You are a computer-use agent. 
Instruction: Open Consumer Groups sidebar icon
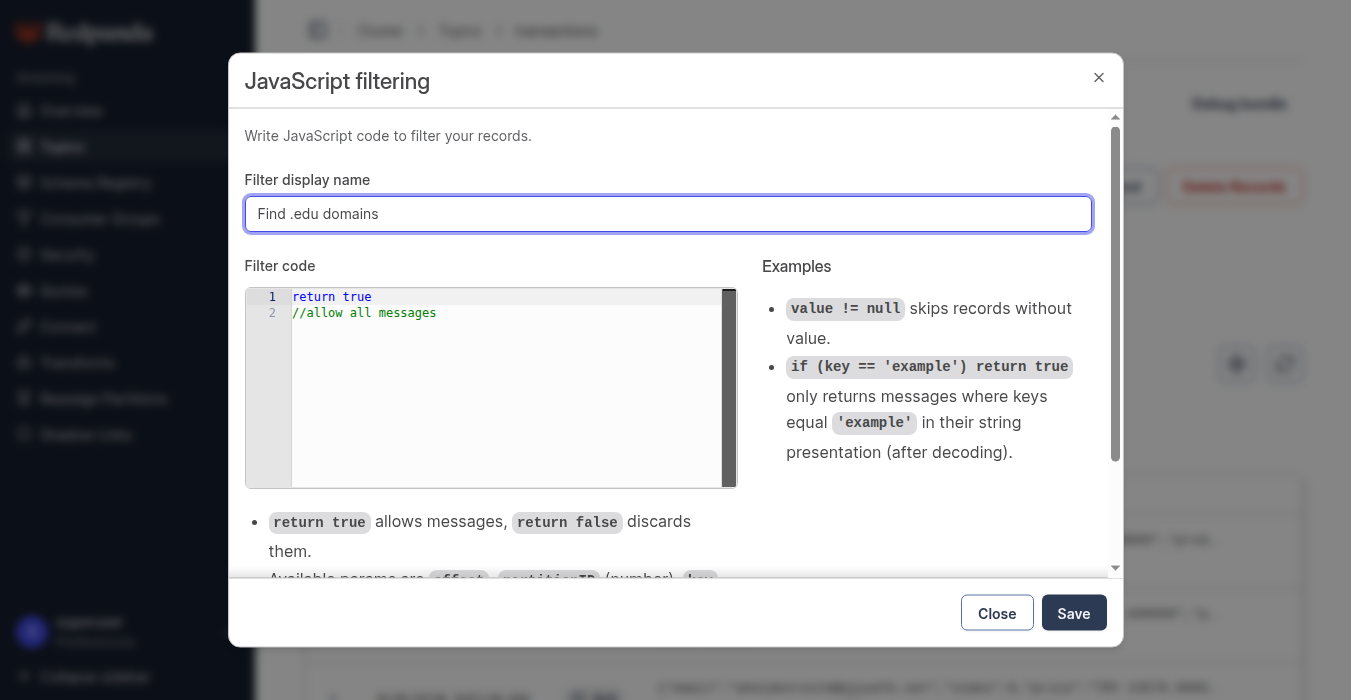[x=24, y=219]
